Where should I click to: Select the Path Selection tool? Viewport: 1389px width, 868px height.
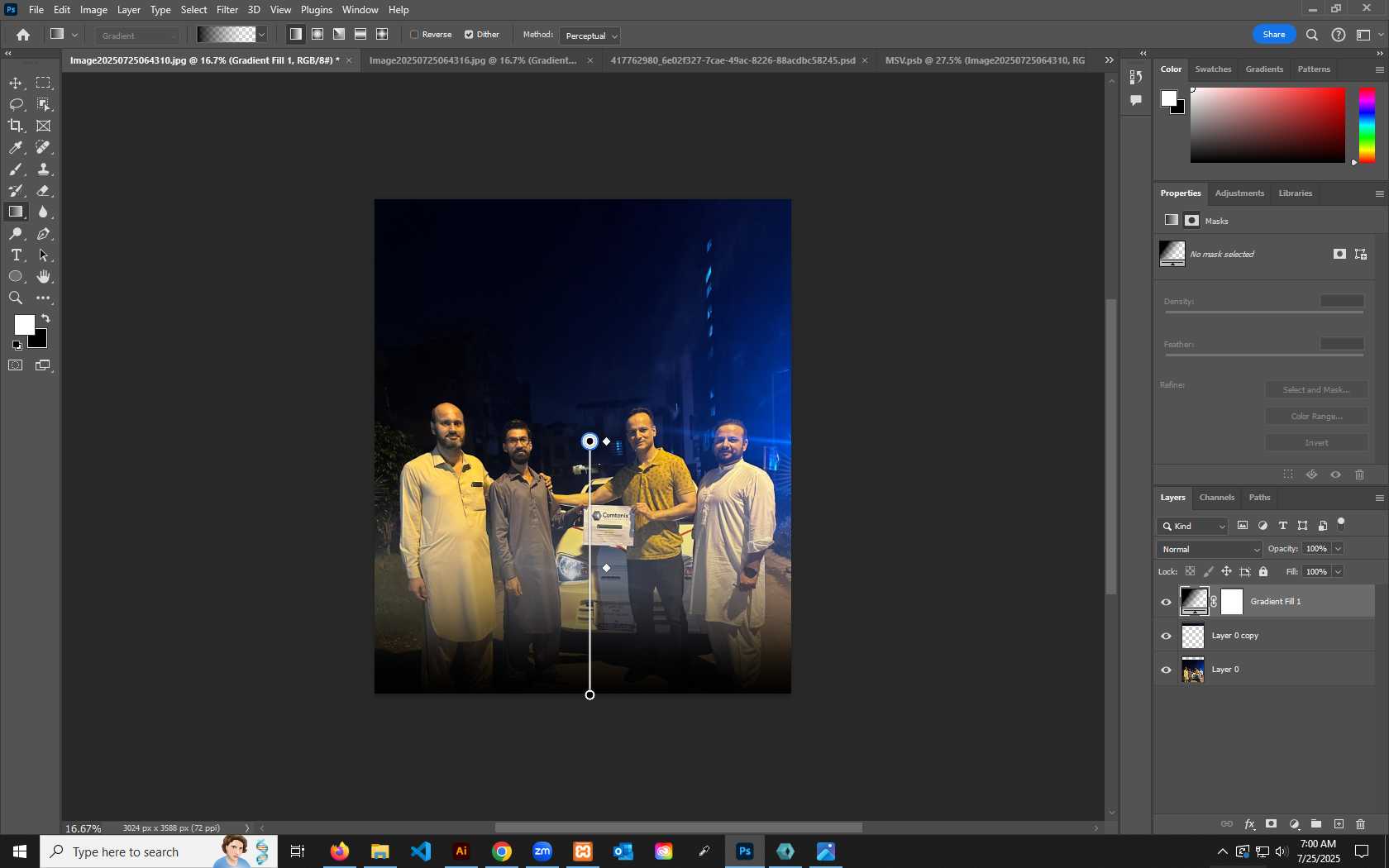point(44,255)
